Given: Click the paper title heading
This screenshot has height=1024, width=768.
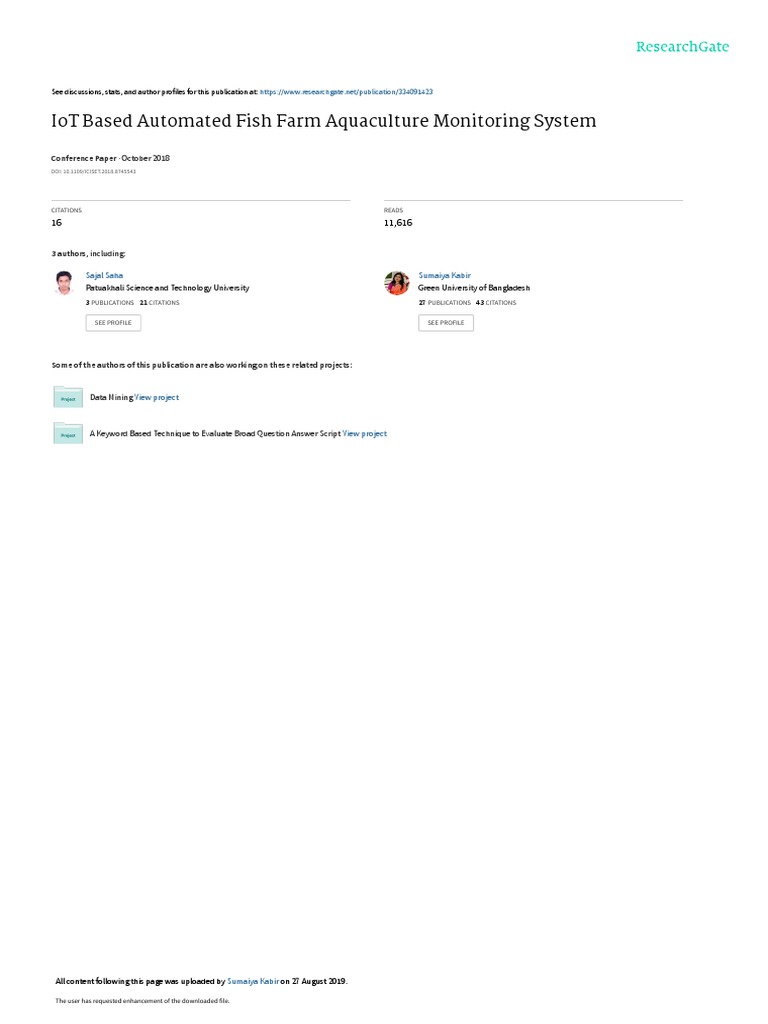Looking at the screenshot, I should (x=324, y=121).
